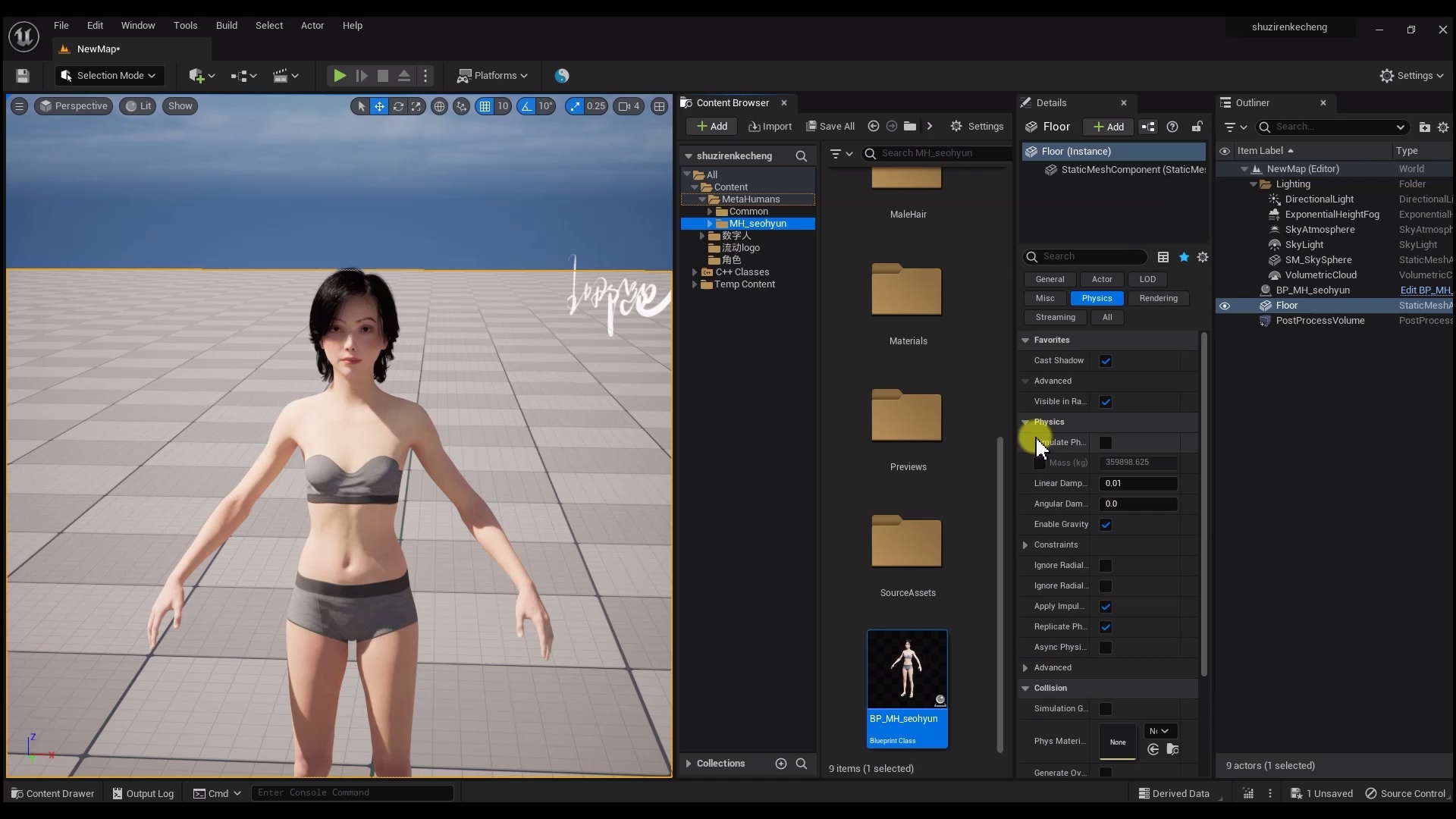Toggle grid snapping icon in viewport

click(485, 106)
